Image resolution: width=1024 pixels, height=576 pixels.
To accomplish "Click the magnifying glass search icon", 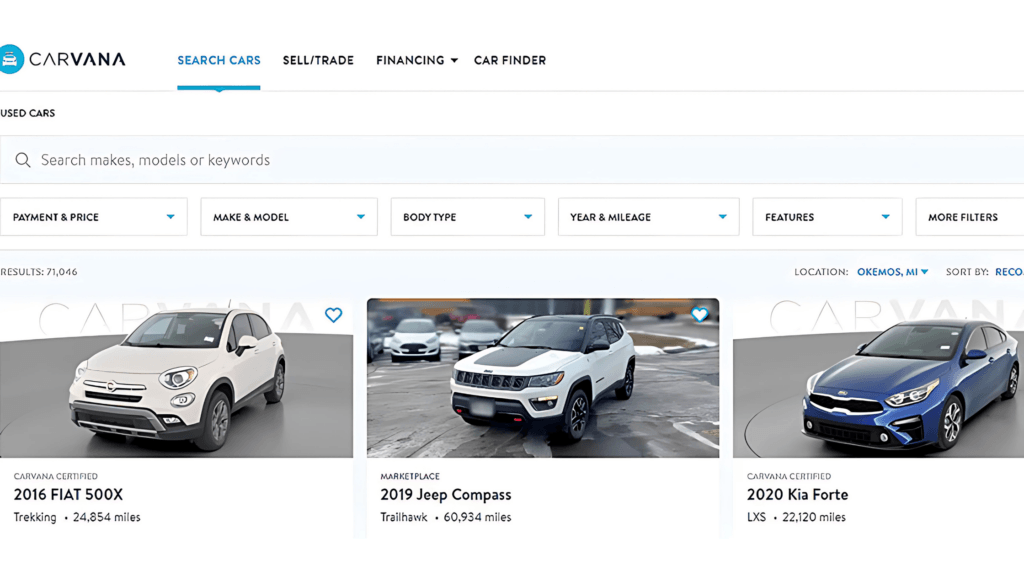I will [23, 160].
